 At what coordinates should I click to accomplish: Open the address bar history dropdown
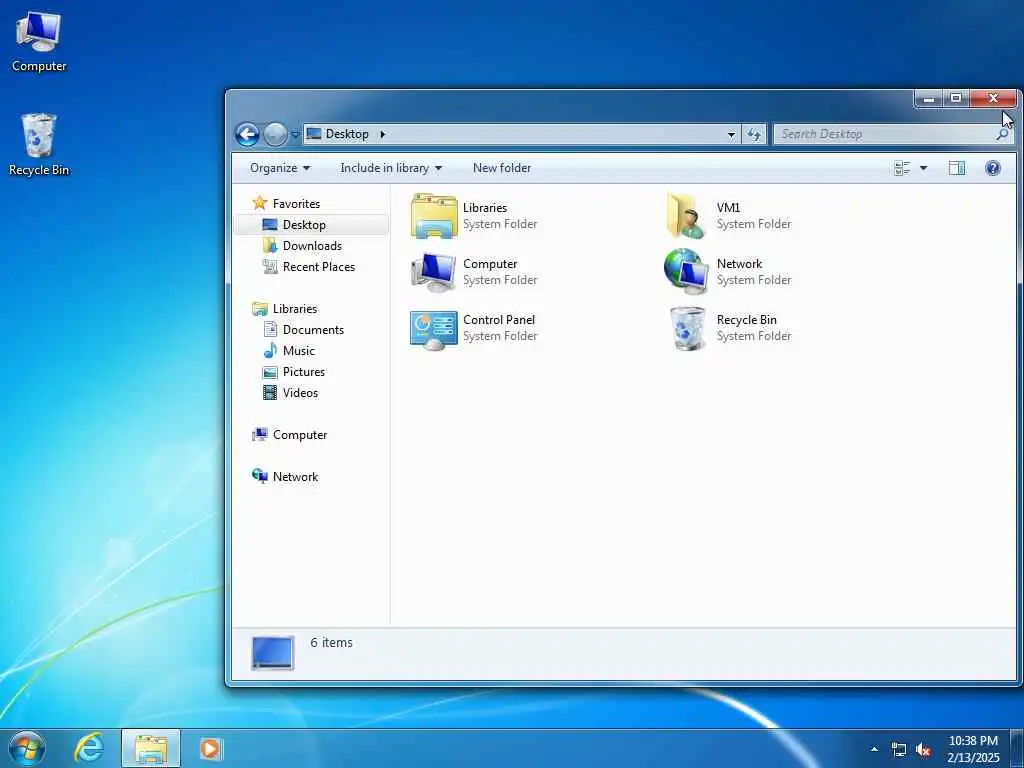pyautogui.click(x=731, y=135)
